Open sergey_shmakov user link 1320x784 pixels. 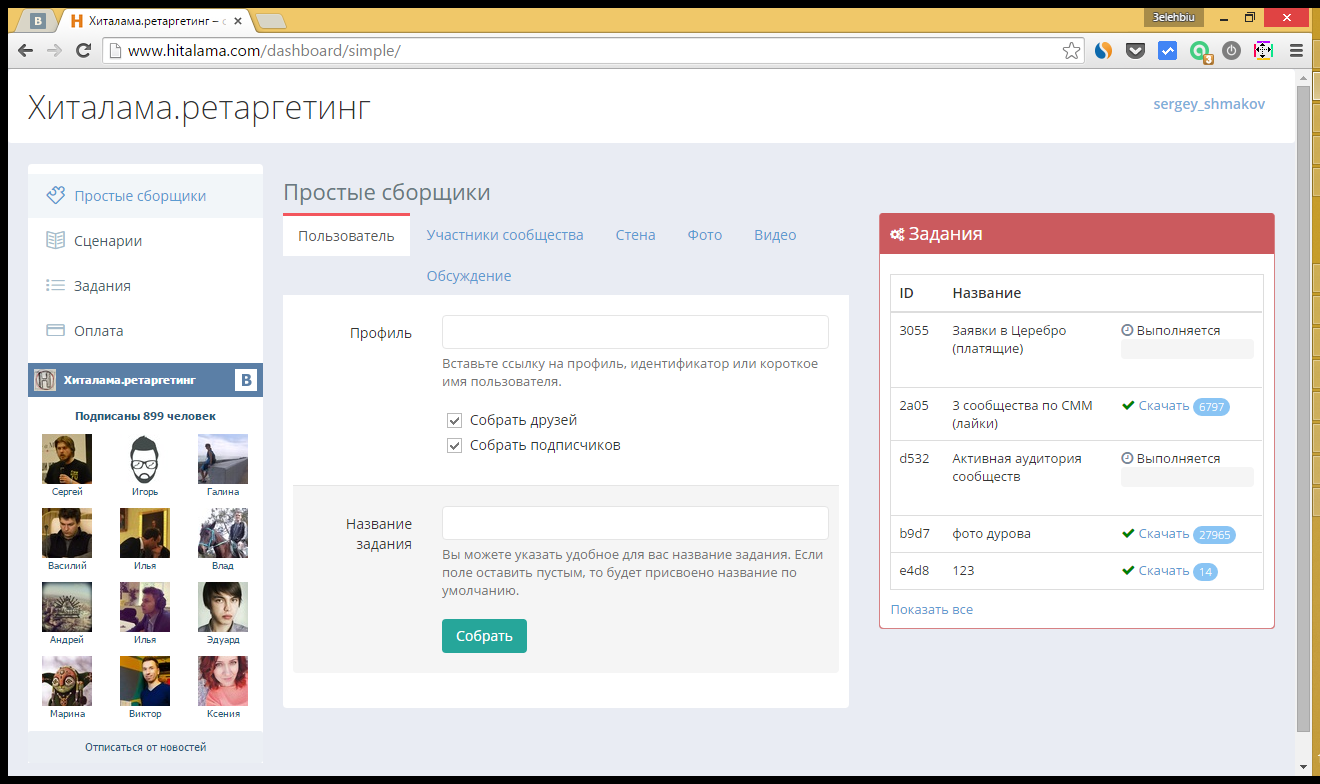[1209, 104]
